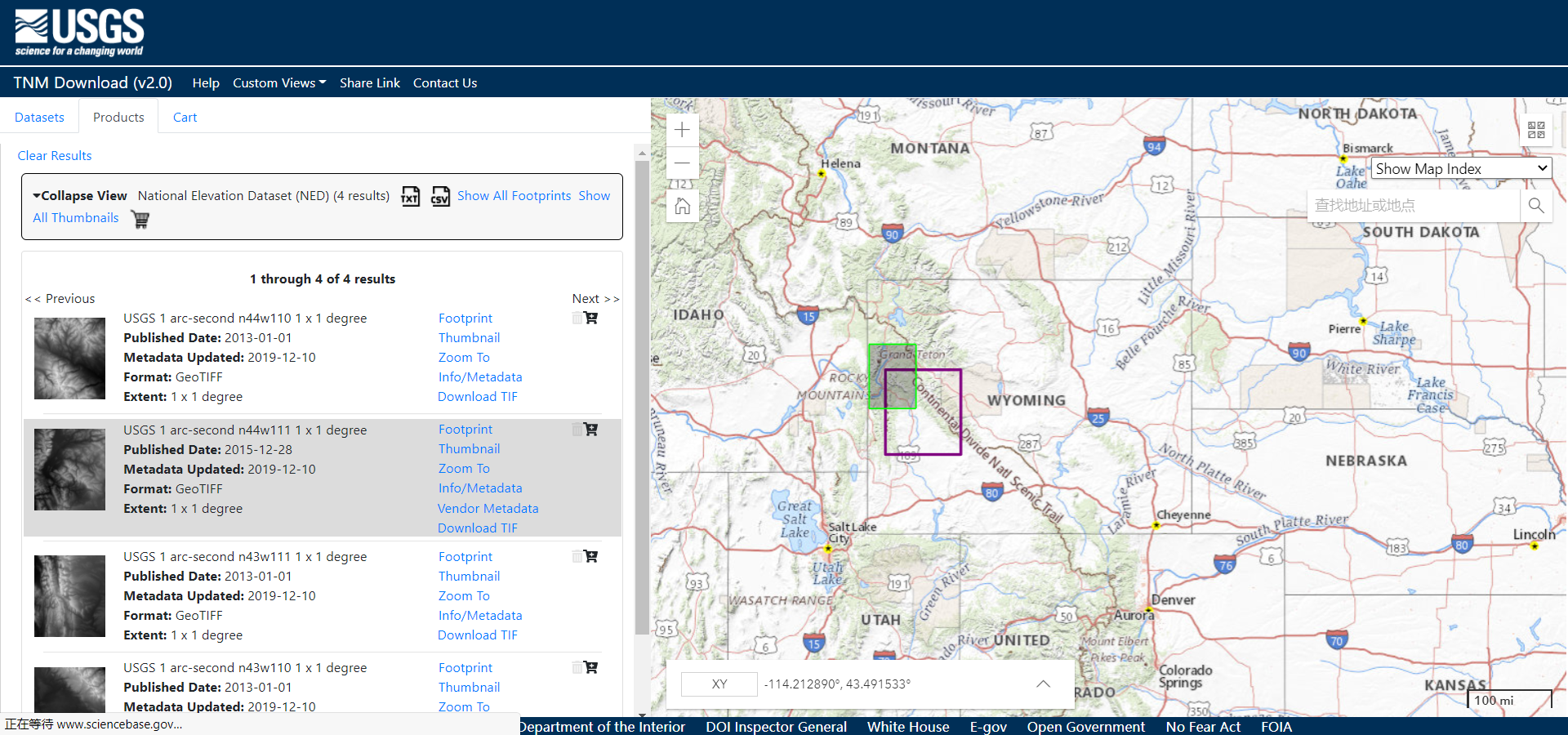
Task: Zoom To n44w111 product
Action: 464,468
